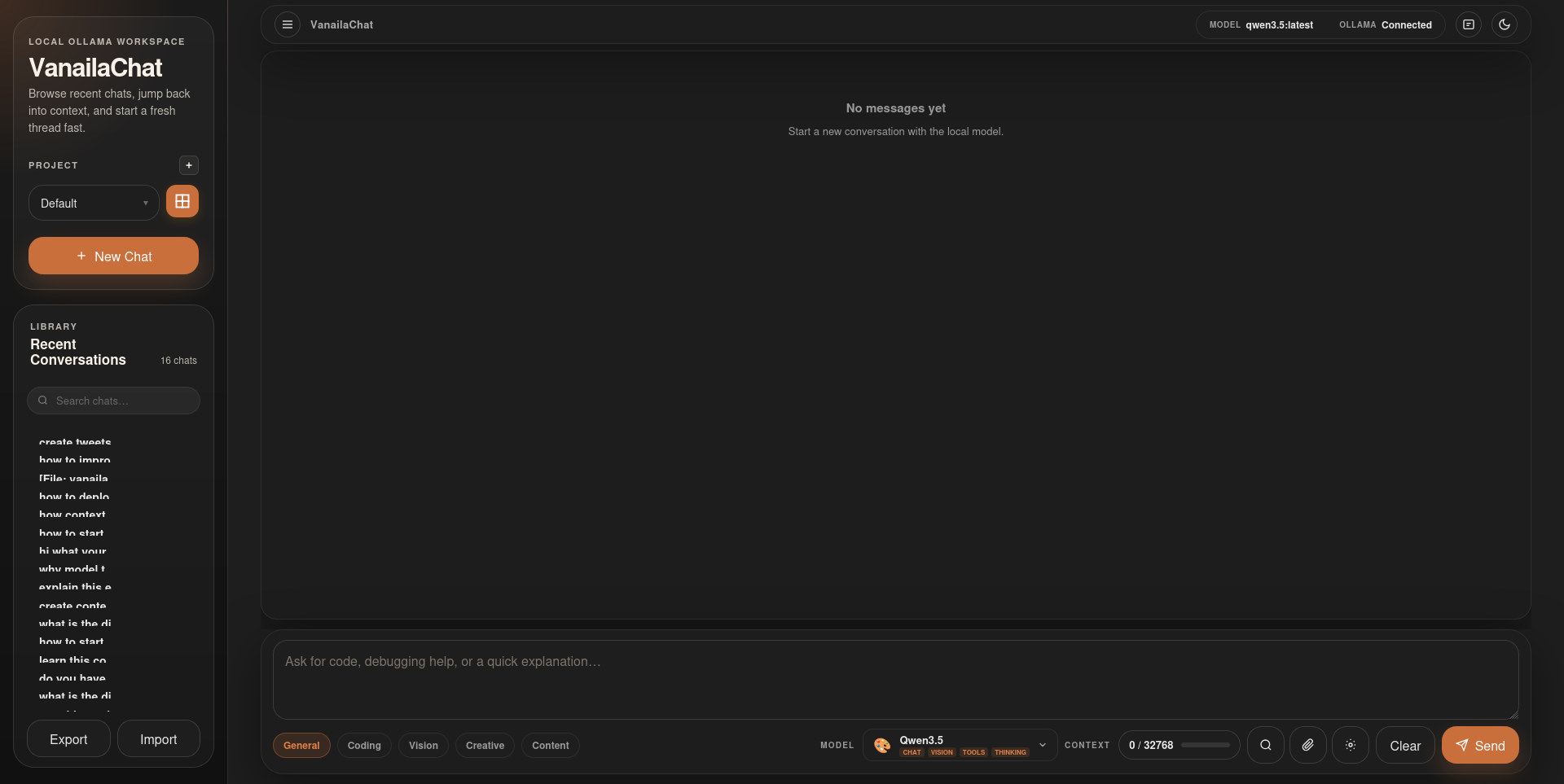Click the palette icon of the Qwen3.5 model
This screenshot has height=784, width=1564.
click(x=882, y=745)
